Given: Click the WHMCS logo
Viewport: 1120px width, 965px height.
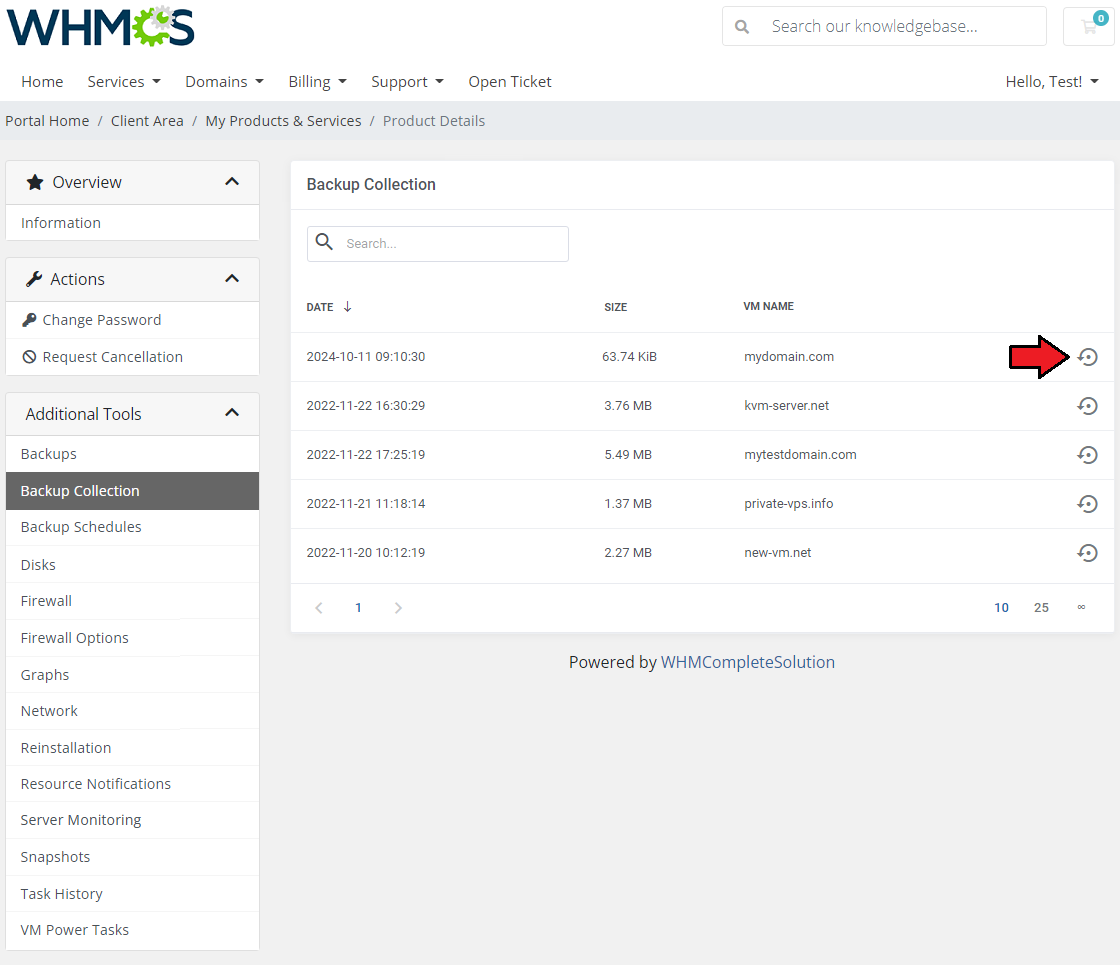Looking at the screenshot, I should 101,26.
